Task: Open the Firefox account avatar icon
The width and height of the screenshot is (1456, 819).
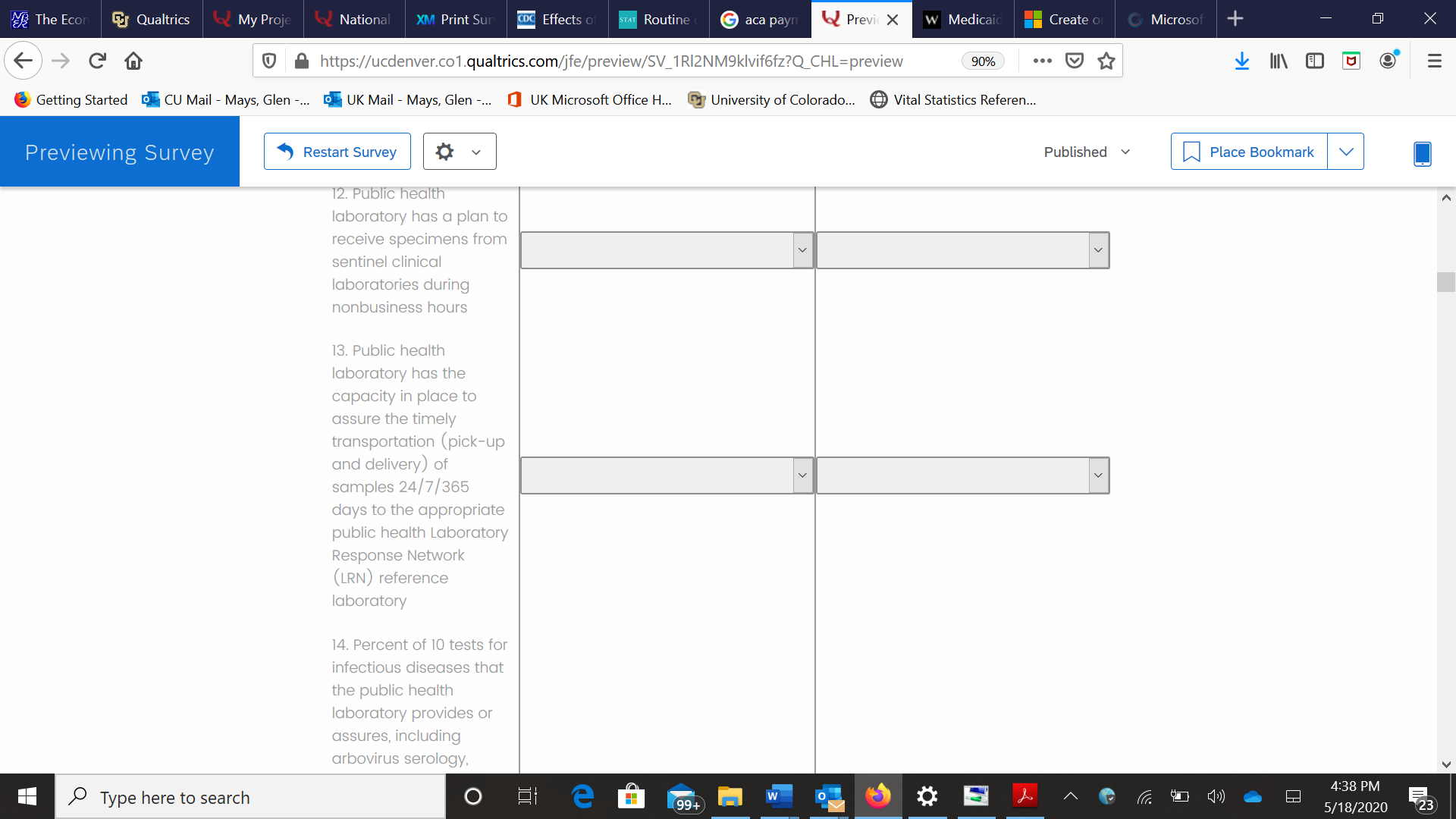Action: pos(1388,61)
